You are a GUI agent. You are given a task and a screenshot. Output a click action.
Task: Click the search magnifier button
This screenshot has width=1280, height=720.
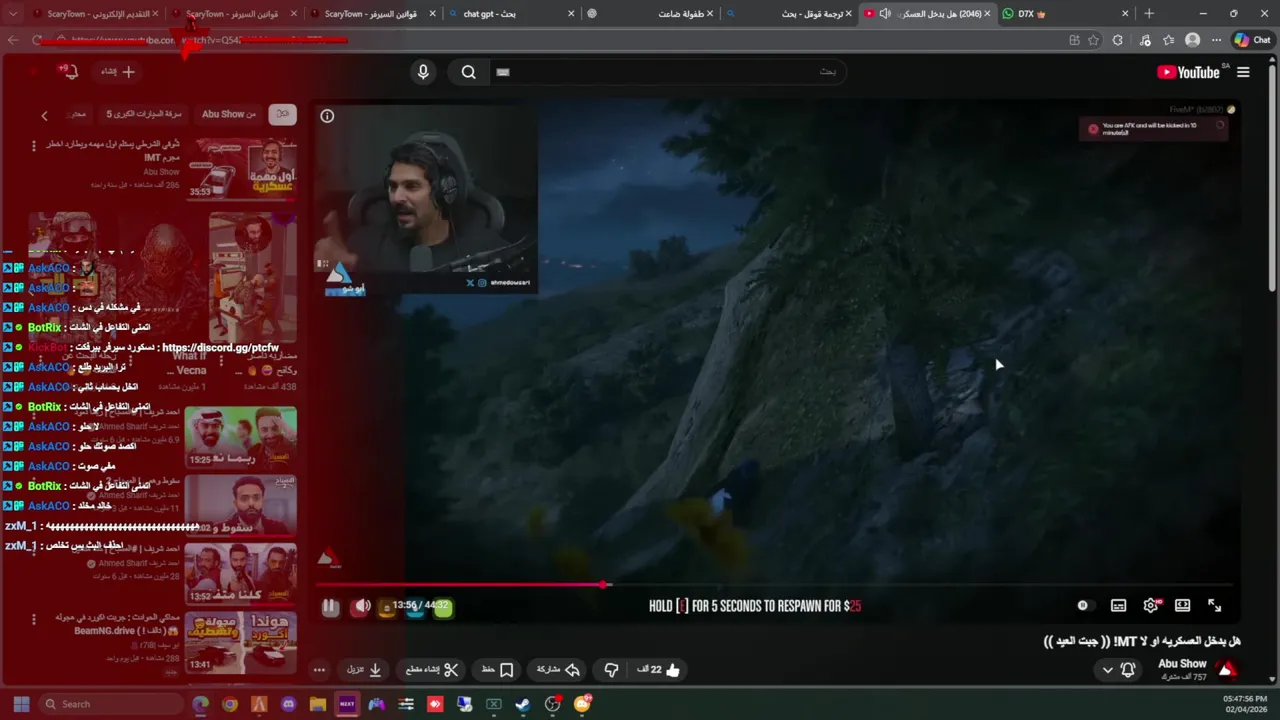point(468,72)
